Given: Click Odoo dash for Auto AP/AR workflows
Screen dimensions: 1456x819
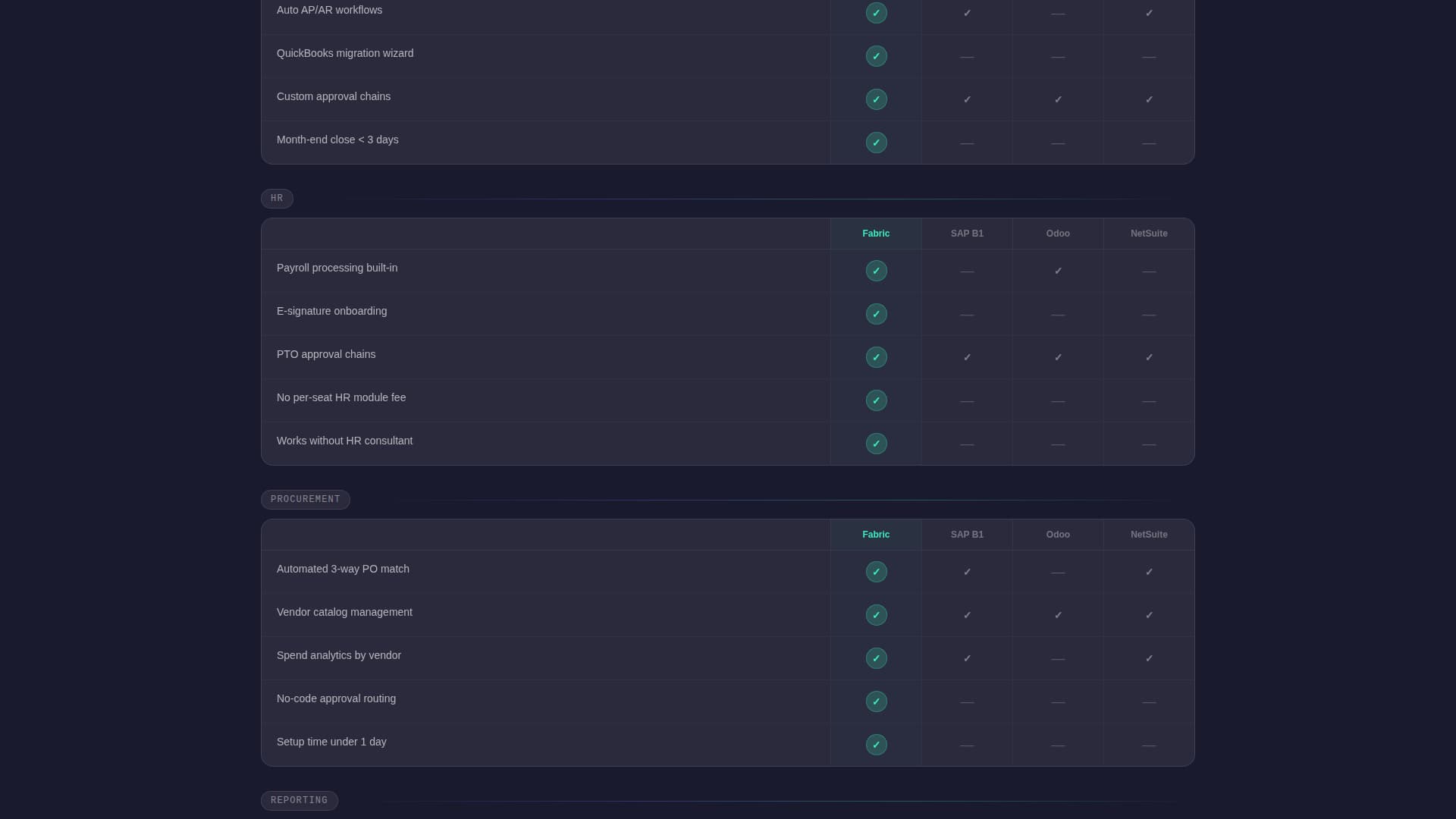Looking at the screenshot, I should click(1058, 14).
